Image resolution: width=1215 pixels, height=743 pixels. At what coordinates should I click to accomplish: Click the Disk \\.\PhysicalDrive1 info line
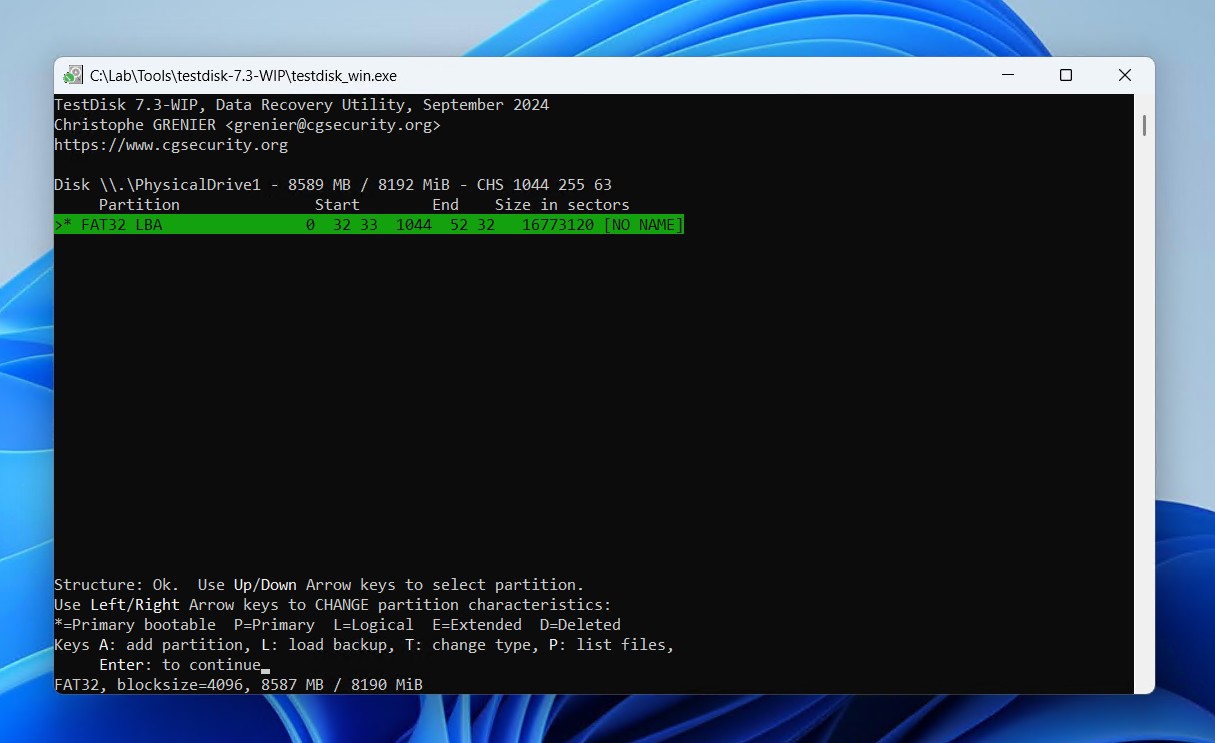pyautogui.click(x=332, y=185)
